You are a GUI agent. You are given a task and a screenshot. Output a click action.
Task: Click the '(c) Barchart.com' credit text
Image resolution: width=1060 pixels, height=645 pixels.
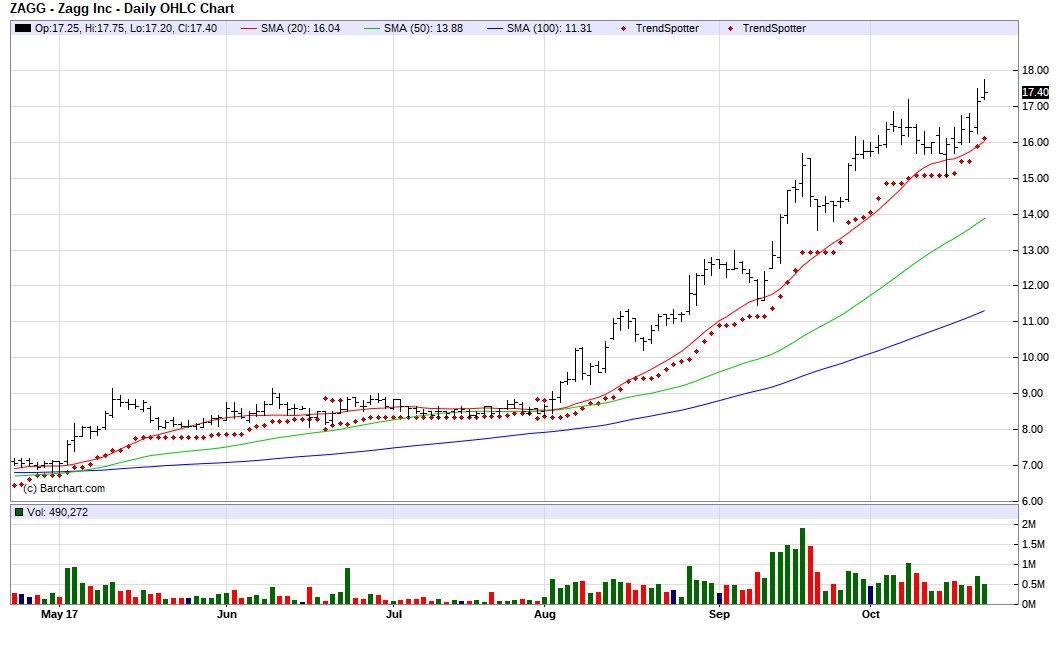coord(64,488)
